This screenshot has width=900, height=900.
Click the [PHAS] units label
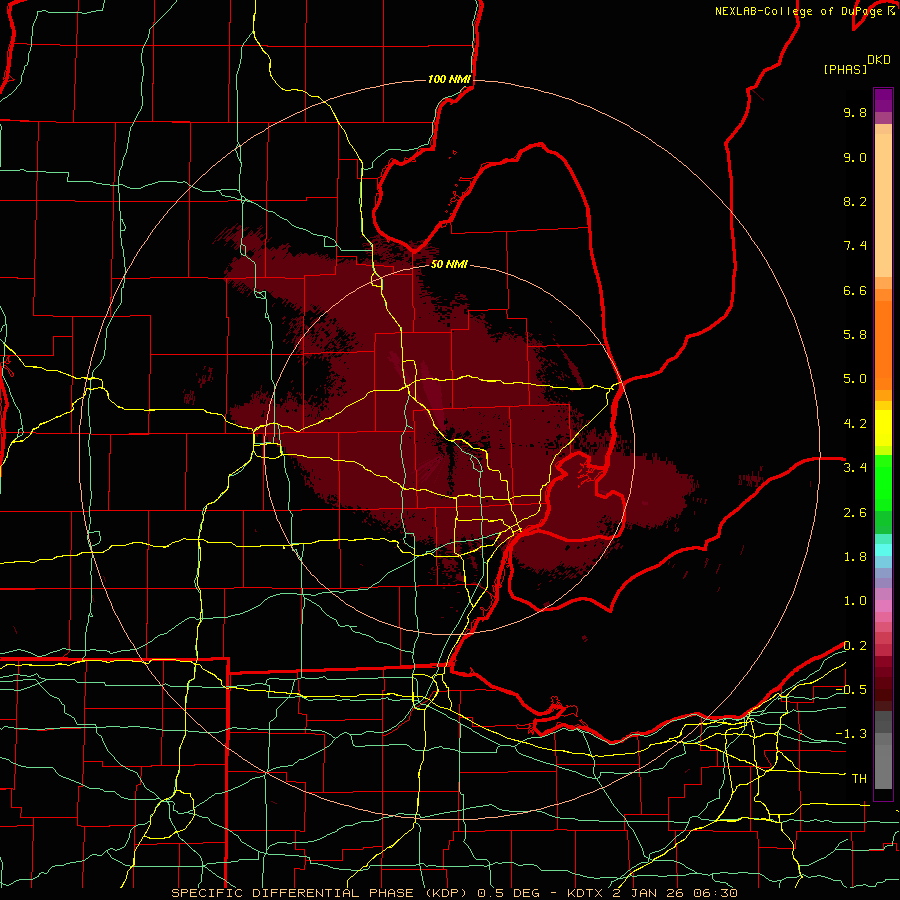845,69
